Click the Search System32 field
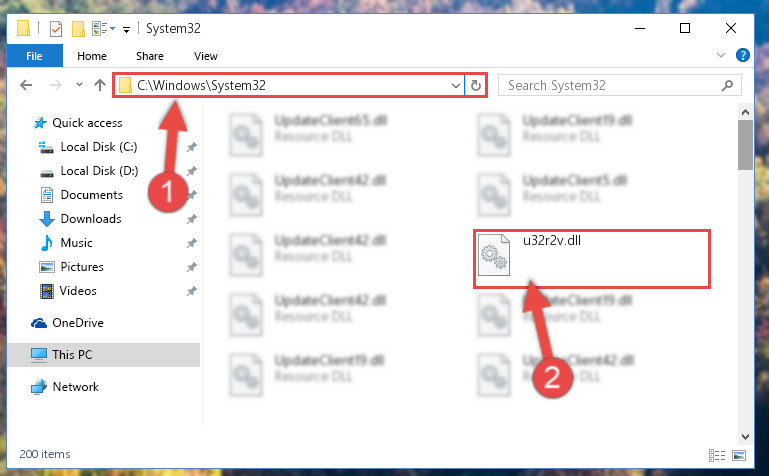The width and height of the screenshot is (769, 476). click(619, 85)
